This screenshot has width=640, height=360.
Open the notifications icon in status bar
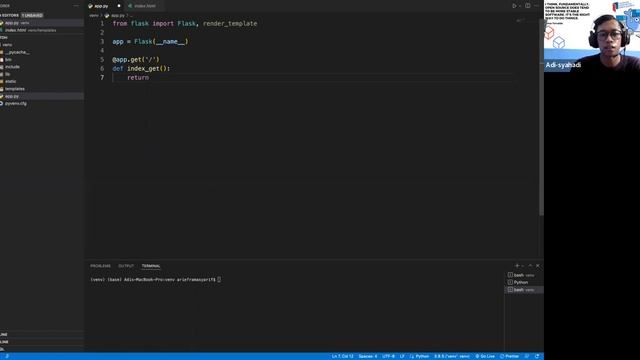[x=537, y=356]
